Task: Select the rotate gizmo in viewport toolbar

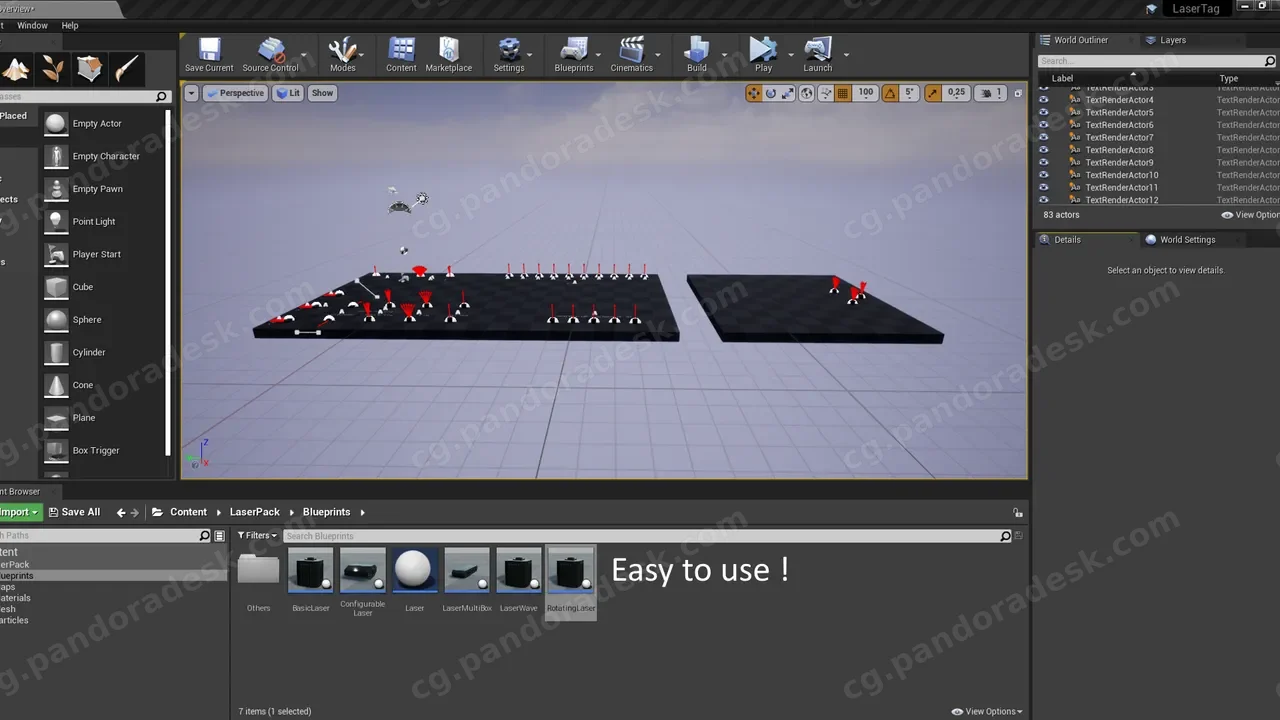Action: point(771,93)
